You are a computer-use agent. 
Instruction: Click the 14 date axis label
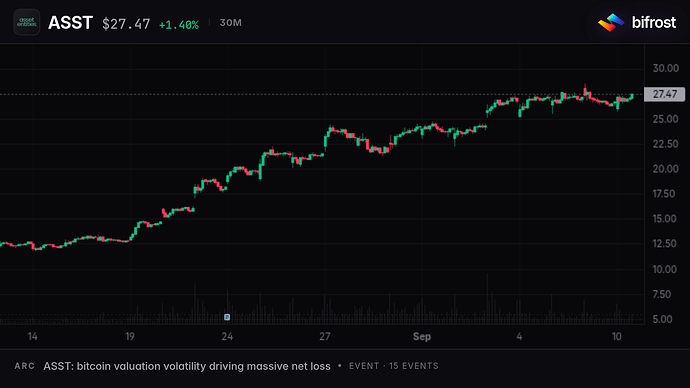33,337
